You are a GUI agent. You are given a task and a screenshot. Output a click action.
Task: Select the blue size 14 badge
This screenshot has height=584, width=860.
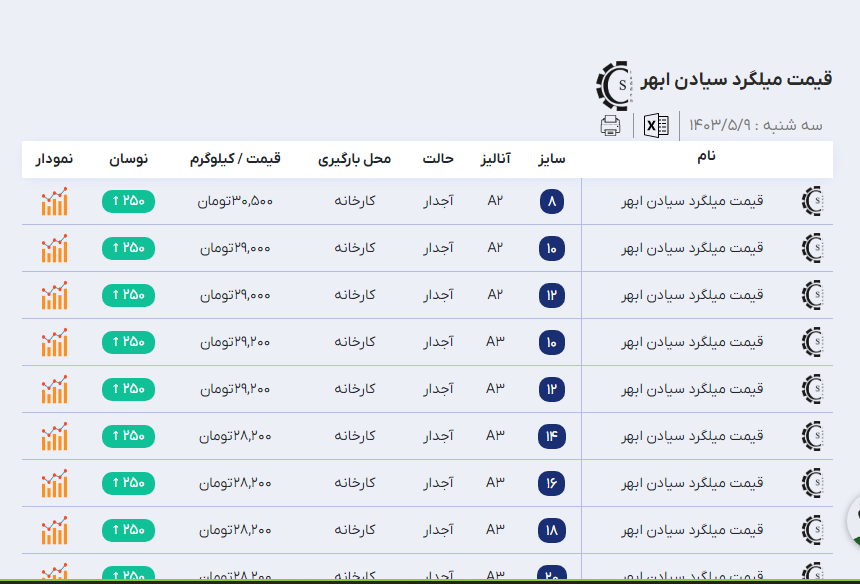552,436
